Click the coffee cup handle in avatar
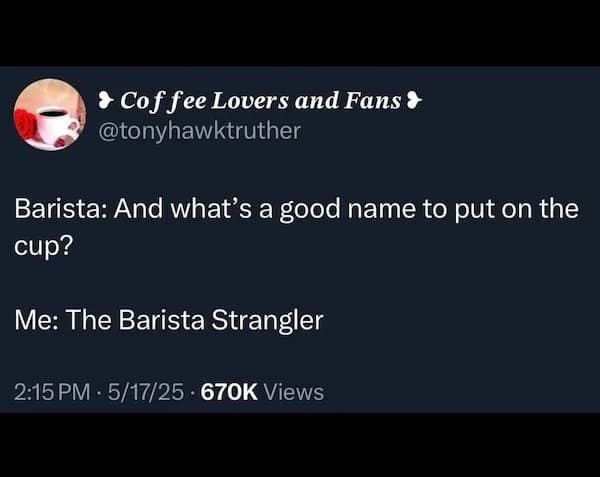This screenshot has width=600, height=477. pyautogui.click(x=73, y=126)
